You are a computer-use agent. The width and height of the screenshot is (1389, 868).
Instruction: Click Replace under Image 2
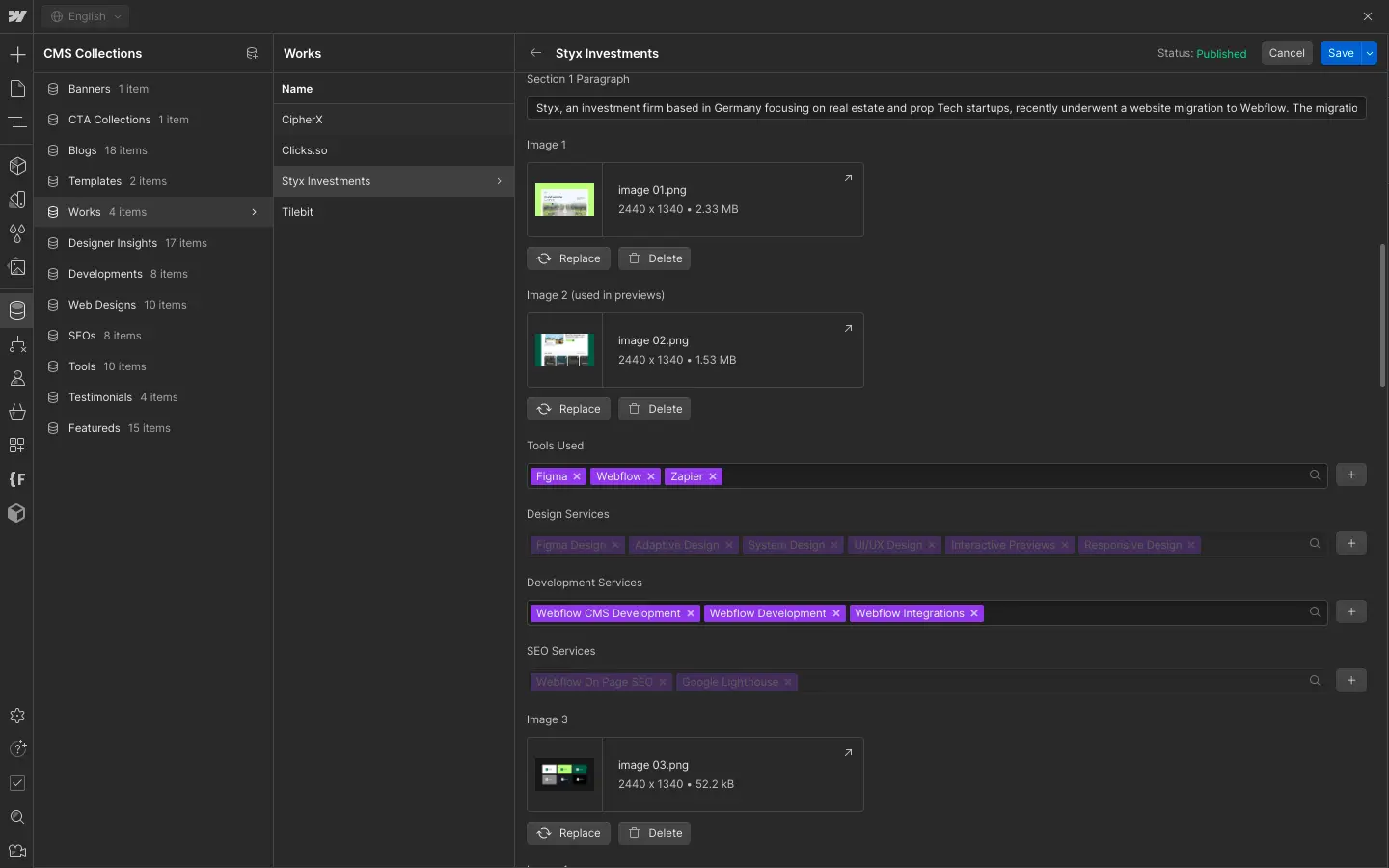click(x=568, y=409)
